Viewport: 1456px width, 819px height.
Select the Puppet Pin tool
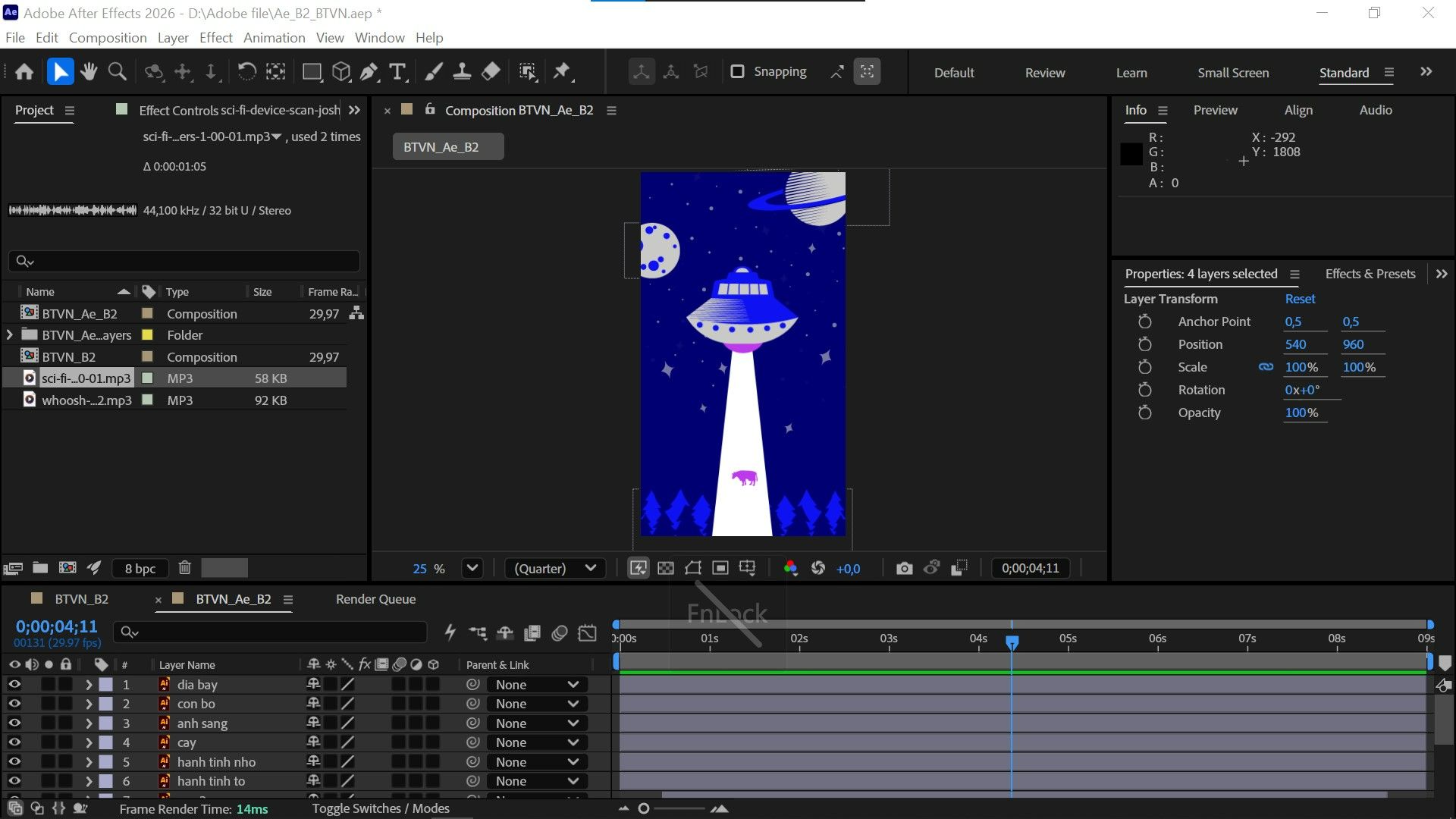pyautogui.click(x=562, y=72)
